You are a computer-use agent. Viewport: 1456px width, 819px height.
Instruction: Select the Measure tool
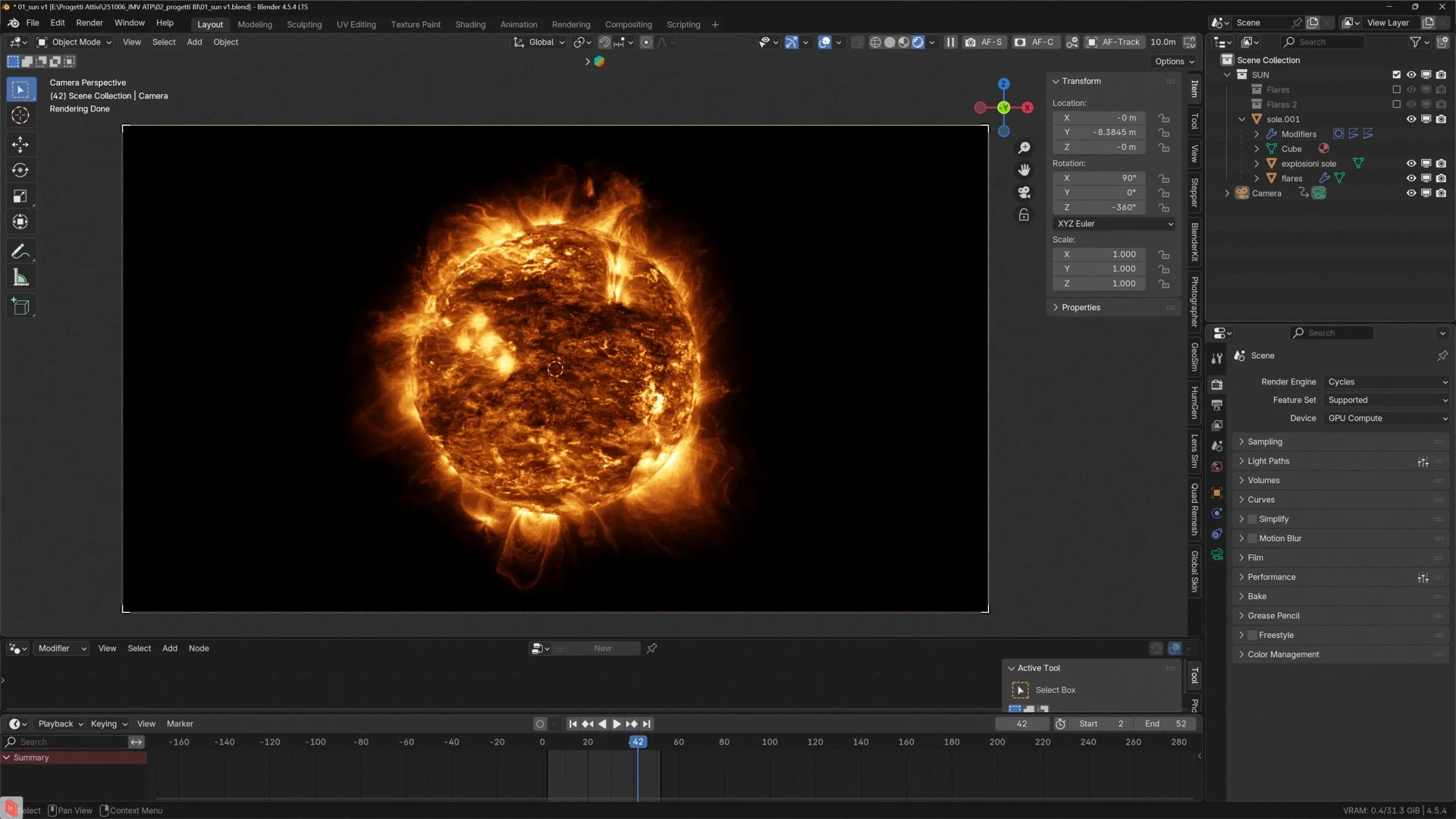click(20, 278)
